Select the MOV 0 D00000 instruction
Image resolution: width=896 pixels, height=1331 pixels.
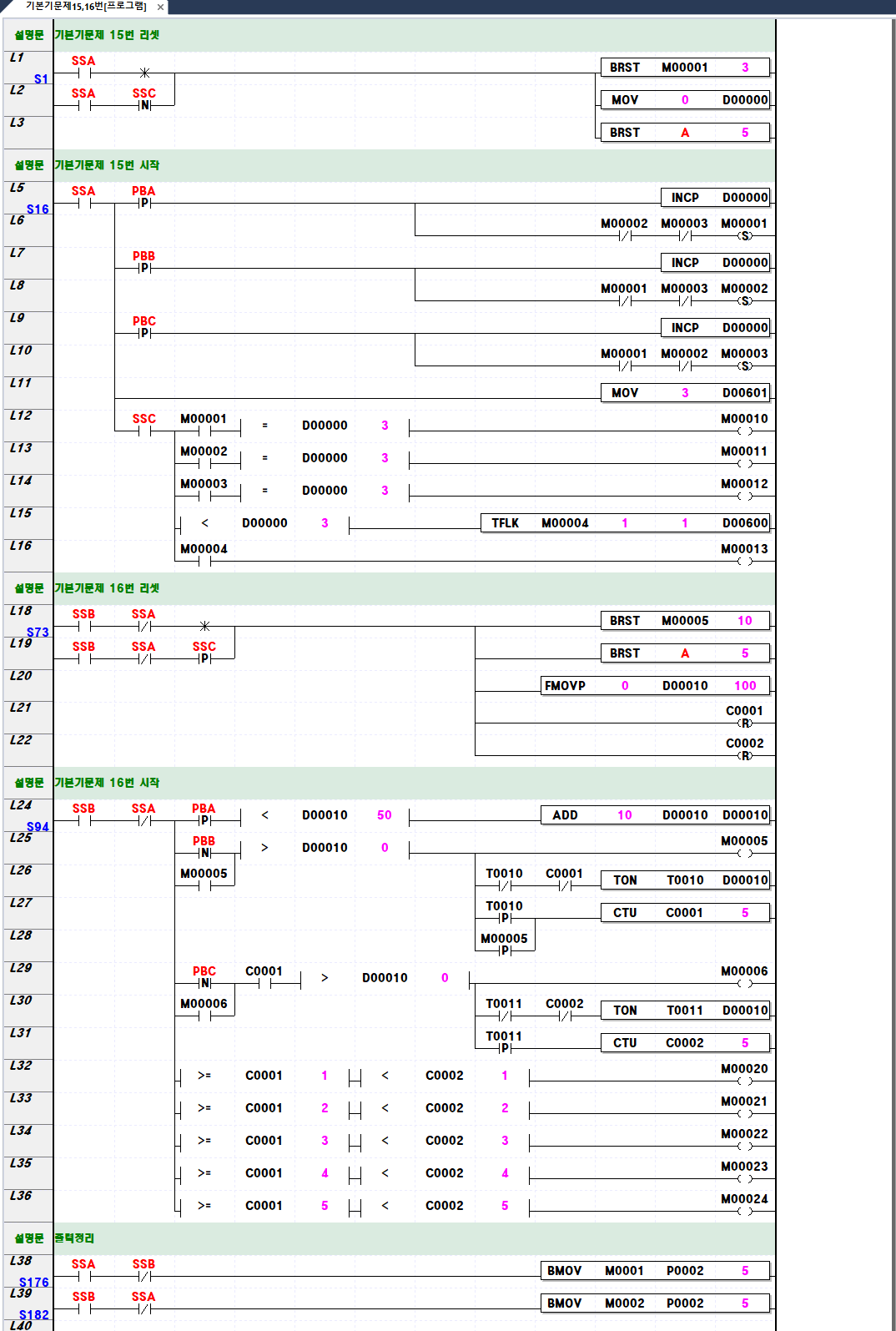[x=684, y=100]
